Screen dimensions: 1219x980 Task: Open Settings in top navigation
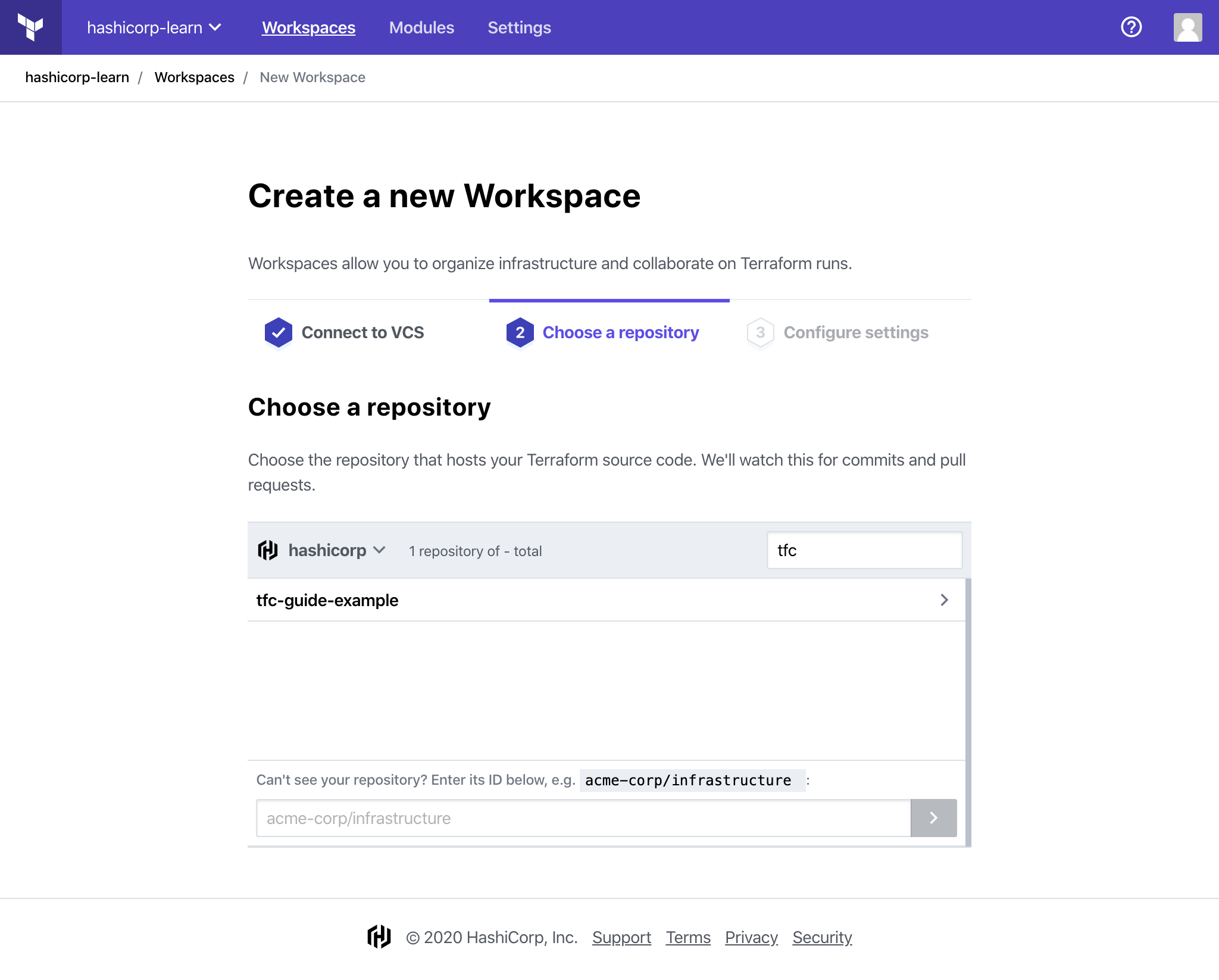519,27
